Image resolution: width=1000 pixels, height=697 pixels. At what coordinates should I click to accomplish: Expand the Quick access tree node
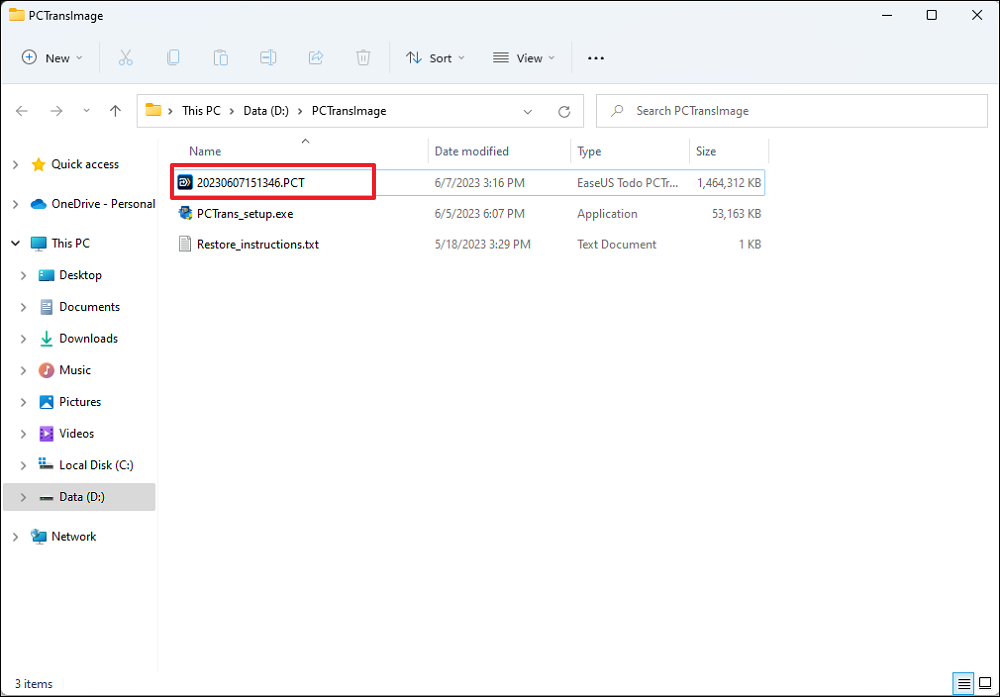coord(15,165)
